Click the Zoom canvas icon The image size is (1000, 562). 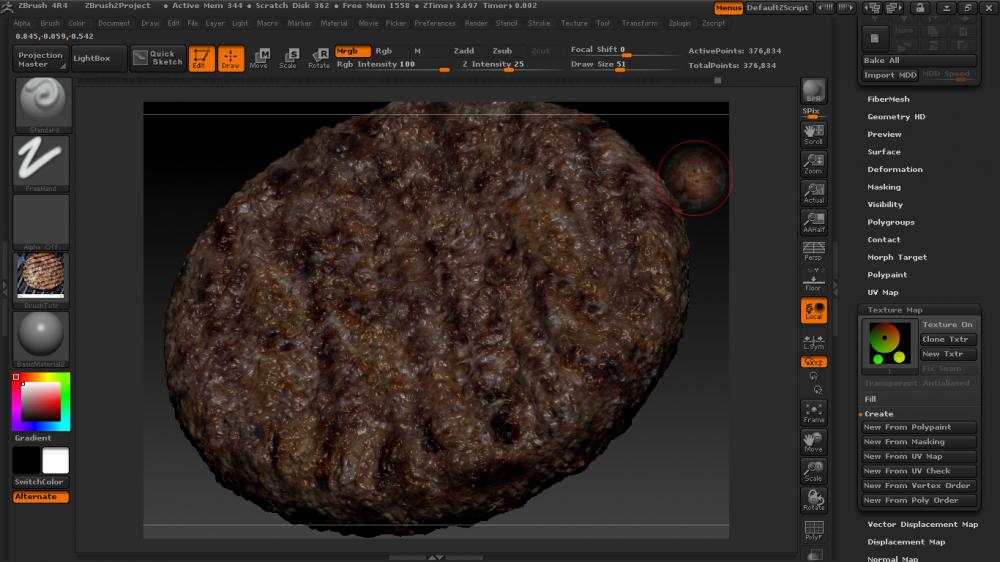(x=814, y=163)
